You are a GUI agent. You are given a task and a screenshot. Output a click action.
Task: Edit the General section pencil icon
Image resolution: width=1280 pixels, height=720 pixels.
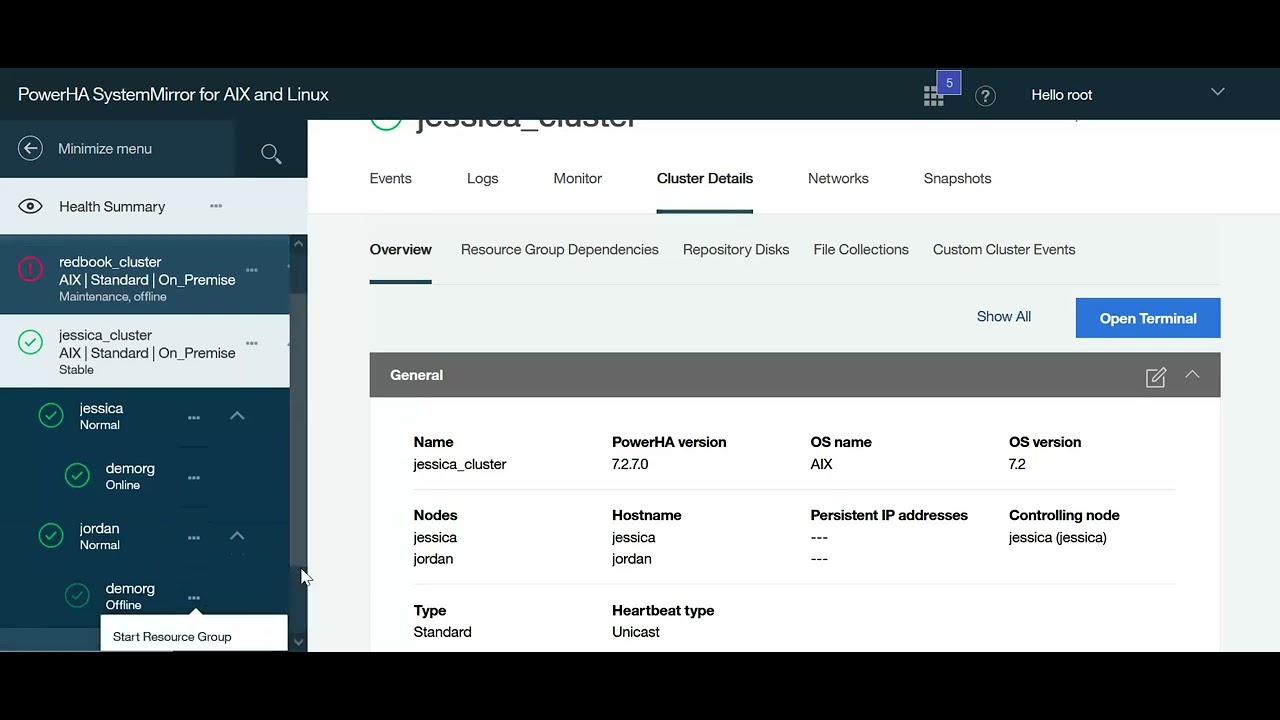pos(1156,377)
